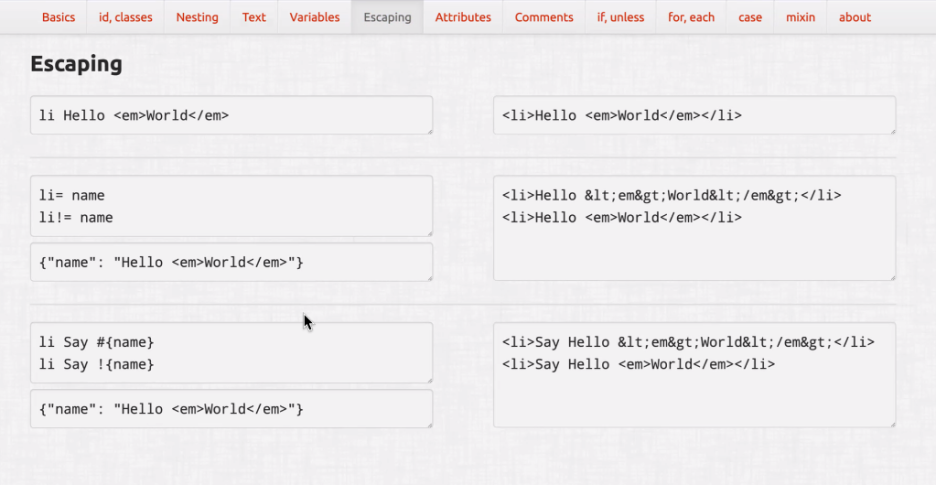
Task: Select the Text tab
Action: tap(254, 17)
